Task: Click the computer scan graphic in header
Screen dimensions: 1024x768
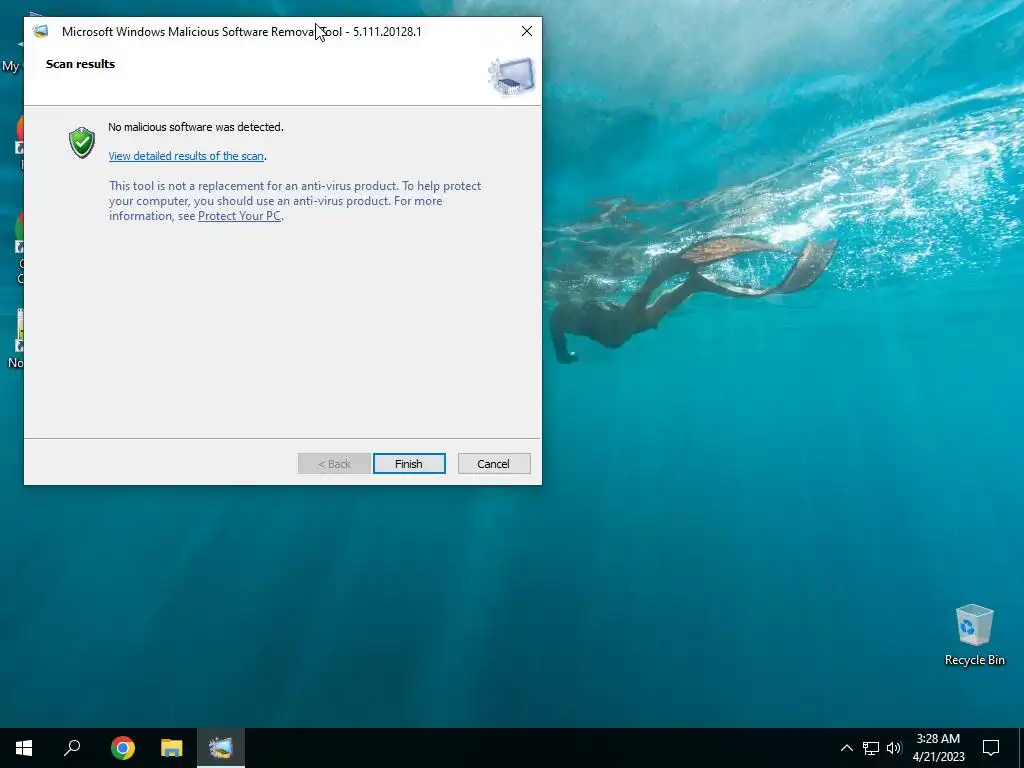Action: click(x=511, y=76)
